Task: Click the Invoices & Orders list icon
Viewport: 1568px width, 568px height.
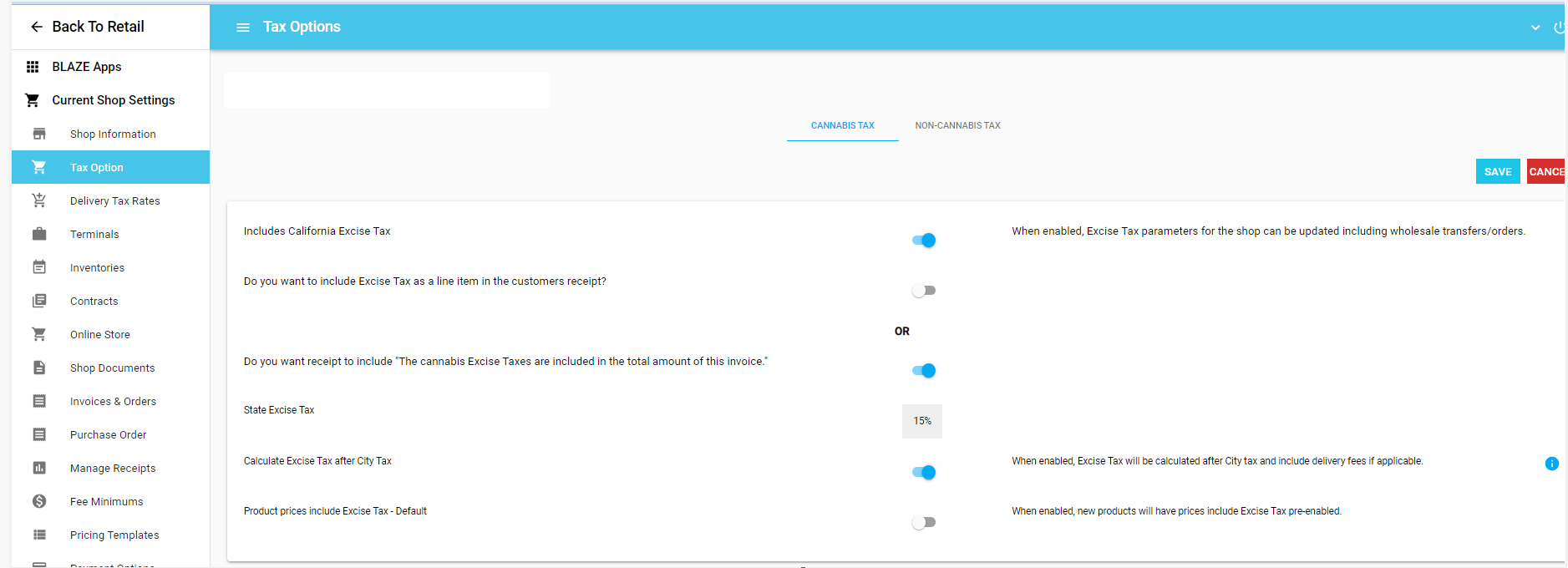Action: [39, 401]
